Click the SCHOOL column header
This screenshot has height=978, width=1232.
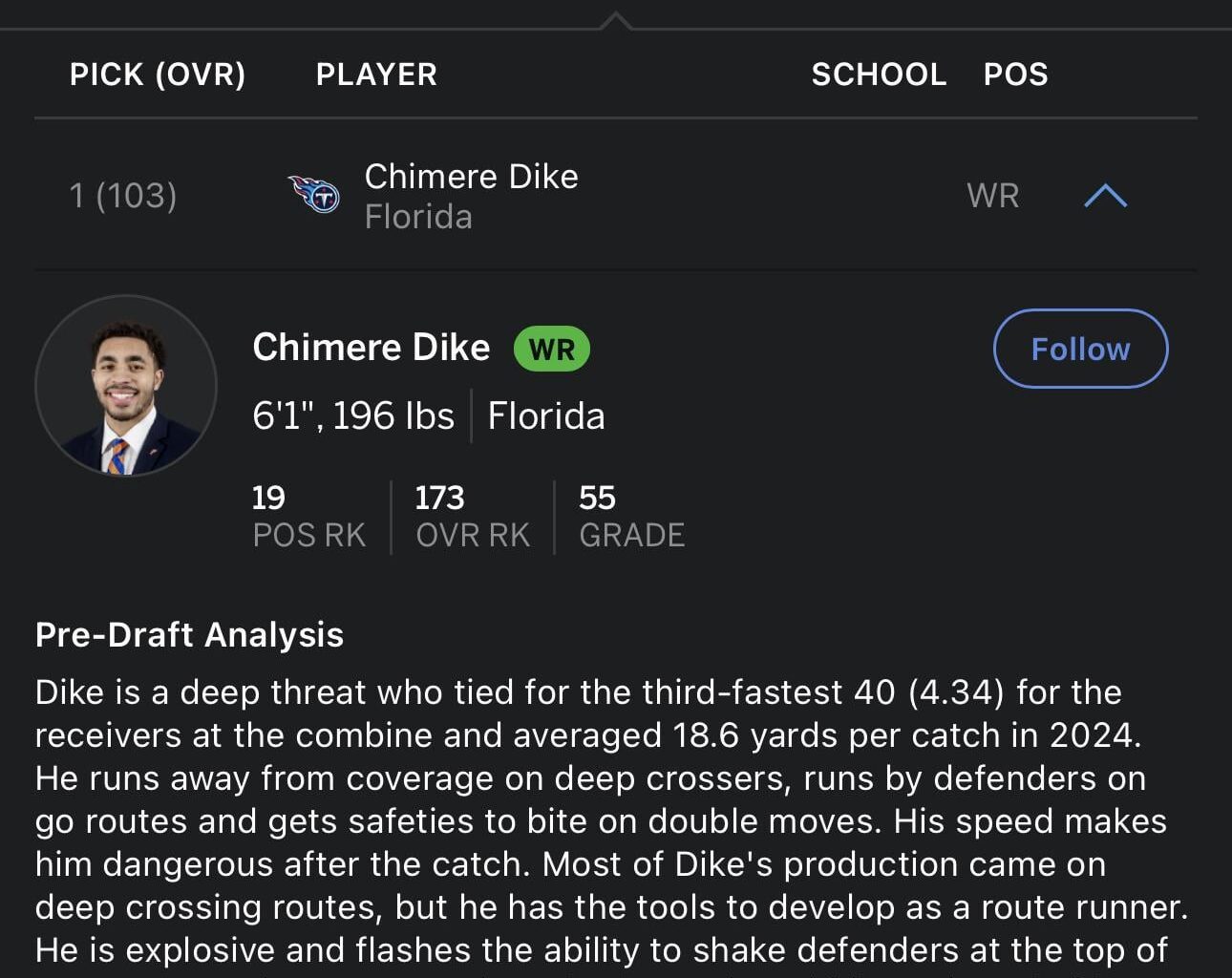pyautogui.click(x=879, y=74)
